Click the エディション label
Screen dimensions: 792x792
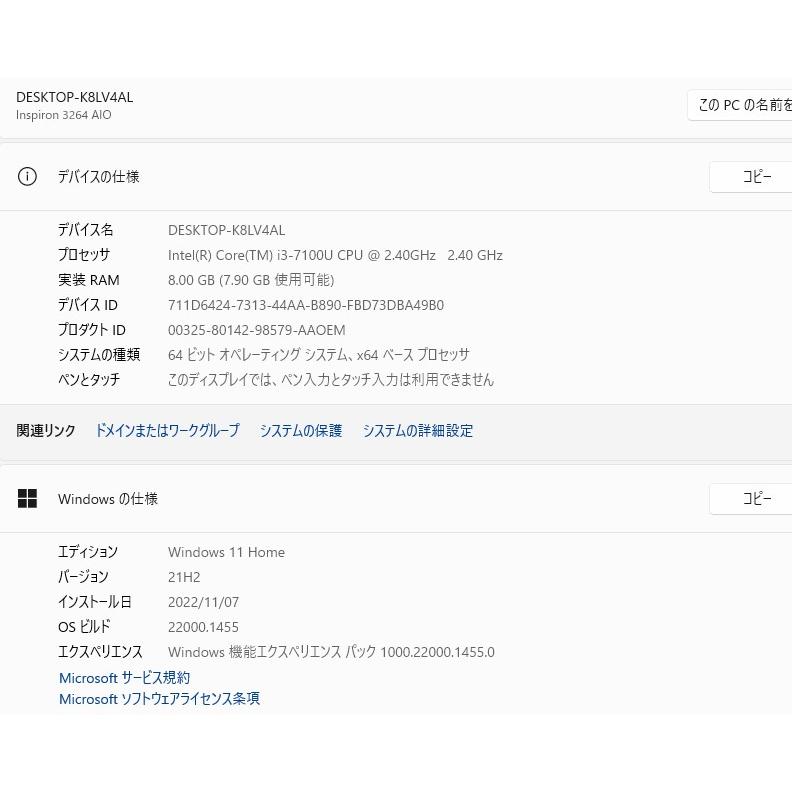tap(88, 552)
